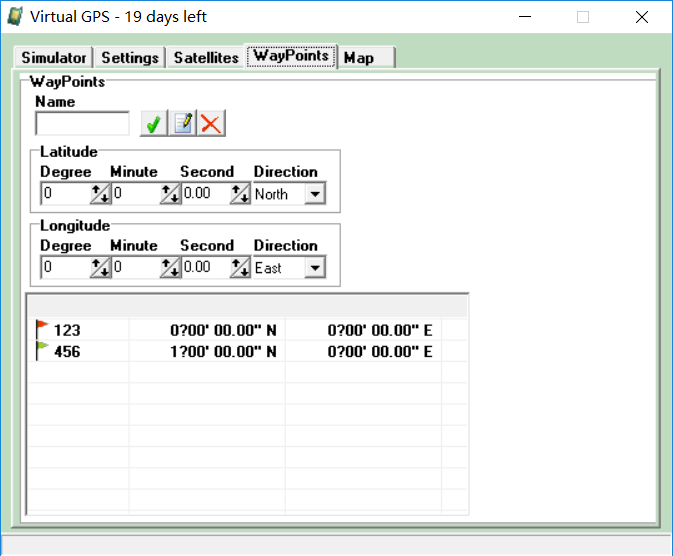673x556 pixels.
Task: Minimize the Virtual GPS window
Action: point(524,17)
